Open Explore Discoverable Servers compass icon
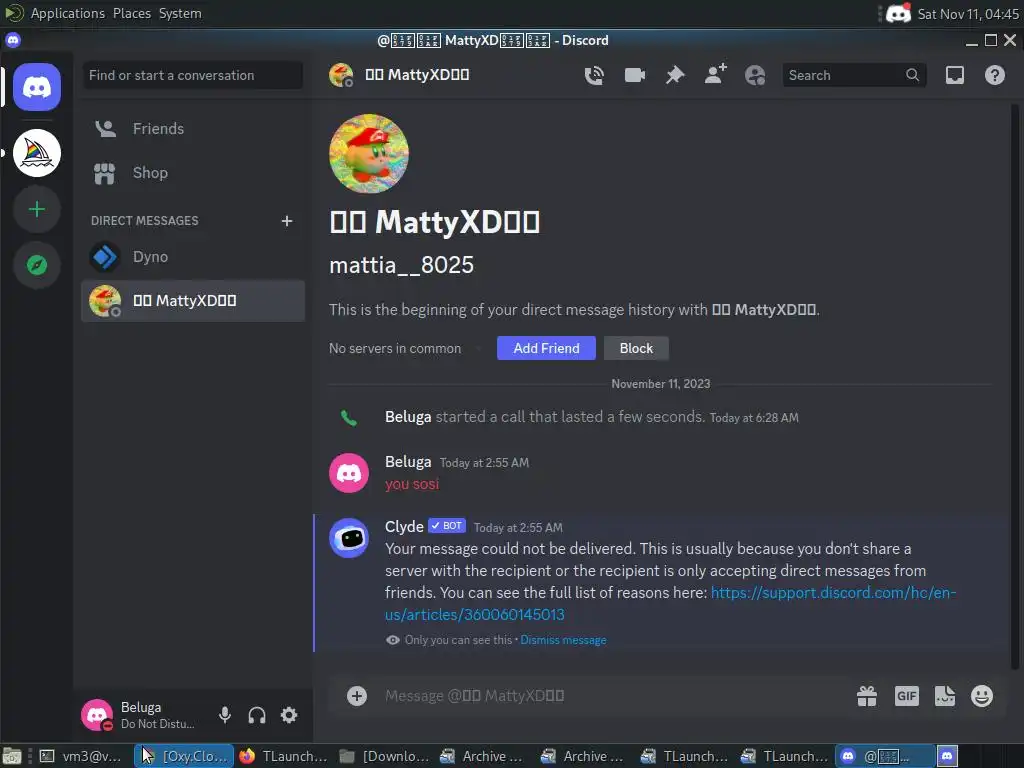 37,265
